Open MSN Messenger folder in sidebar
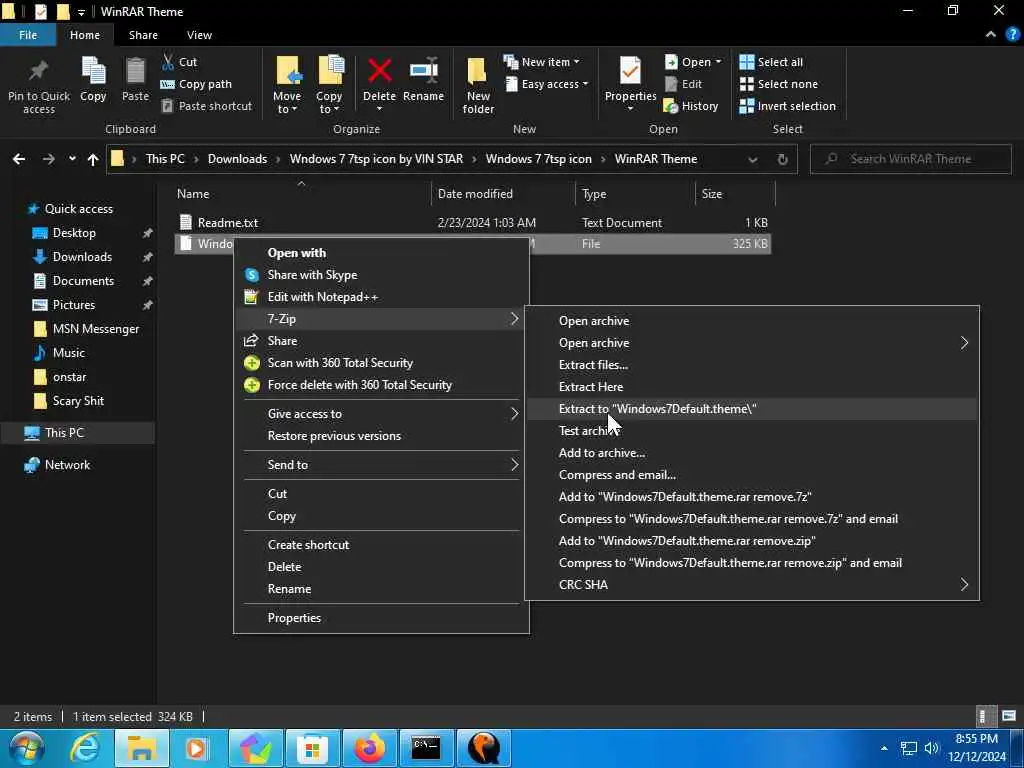This screenshot has height=768, width=1024. [x=95, y=328]
